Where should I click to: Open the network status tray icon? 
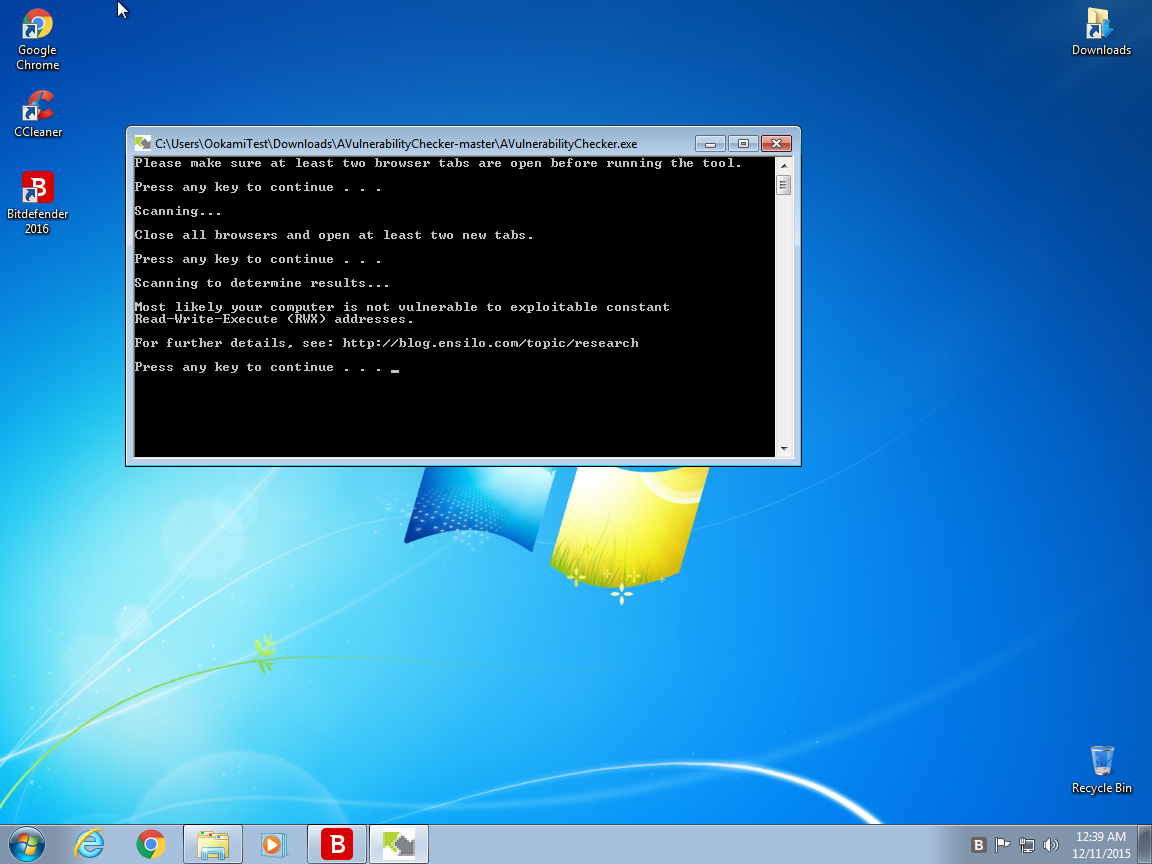1026,845
